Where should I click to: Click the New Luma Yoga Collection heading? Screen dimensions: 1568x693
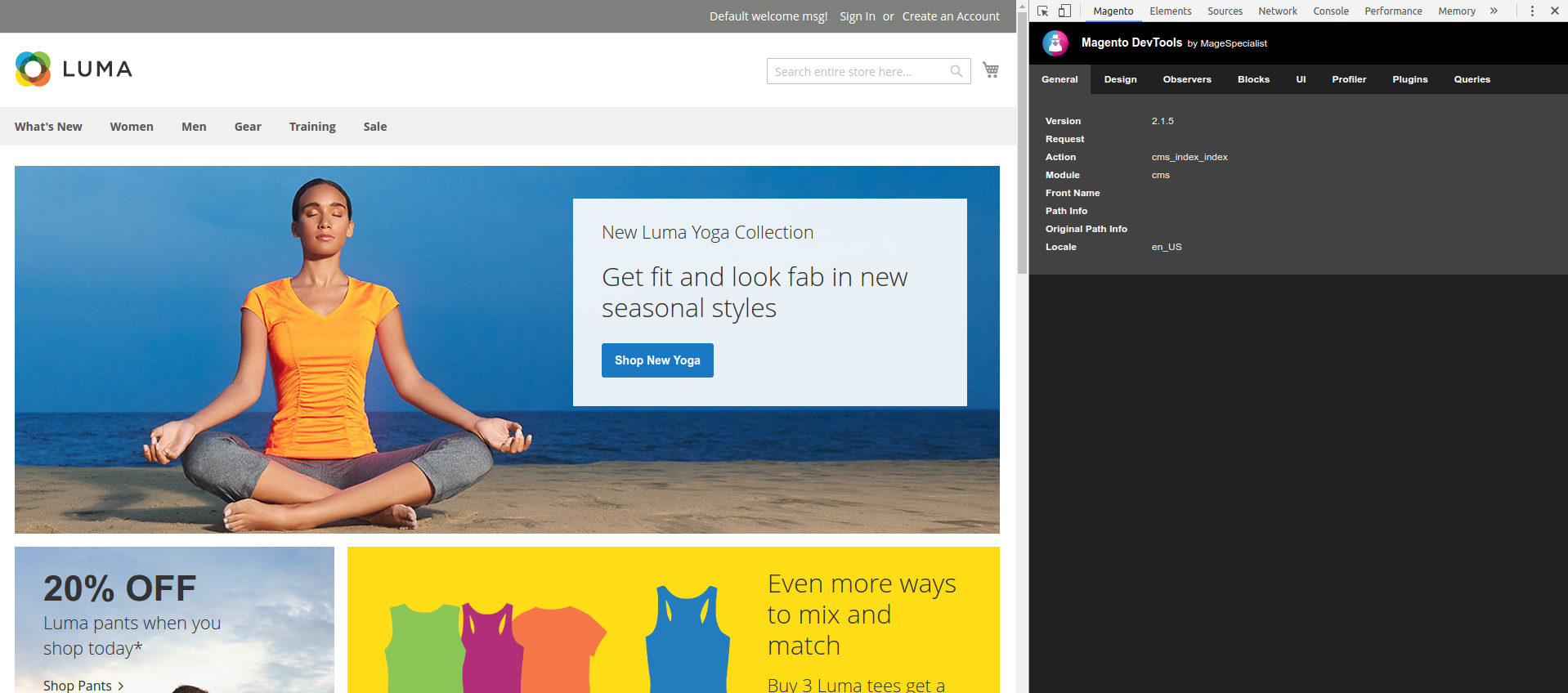point(708,232)
